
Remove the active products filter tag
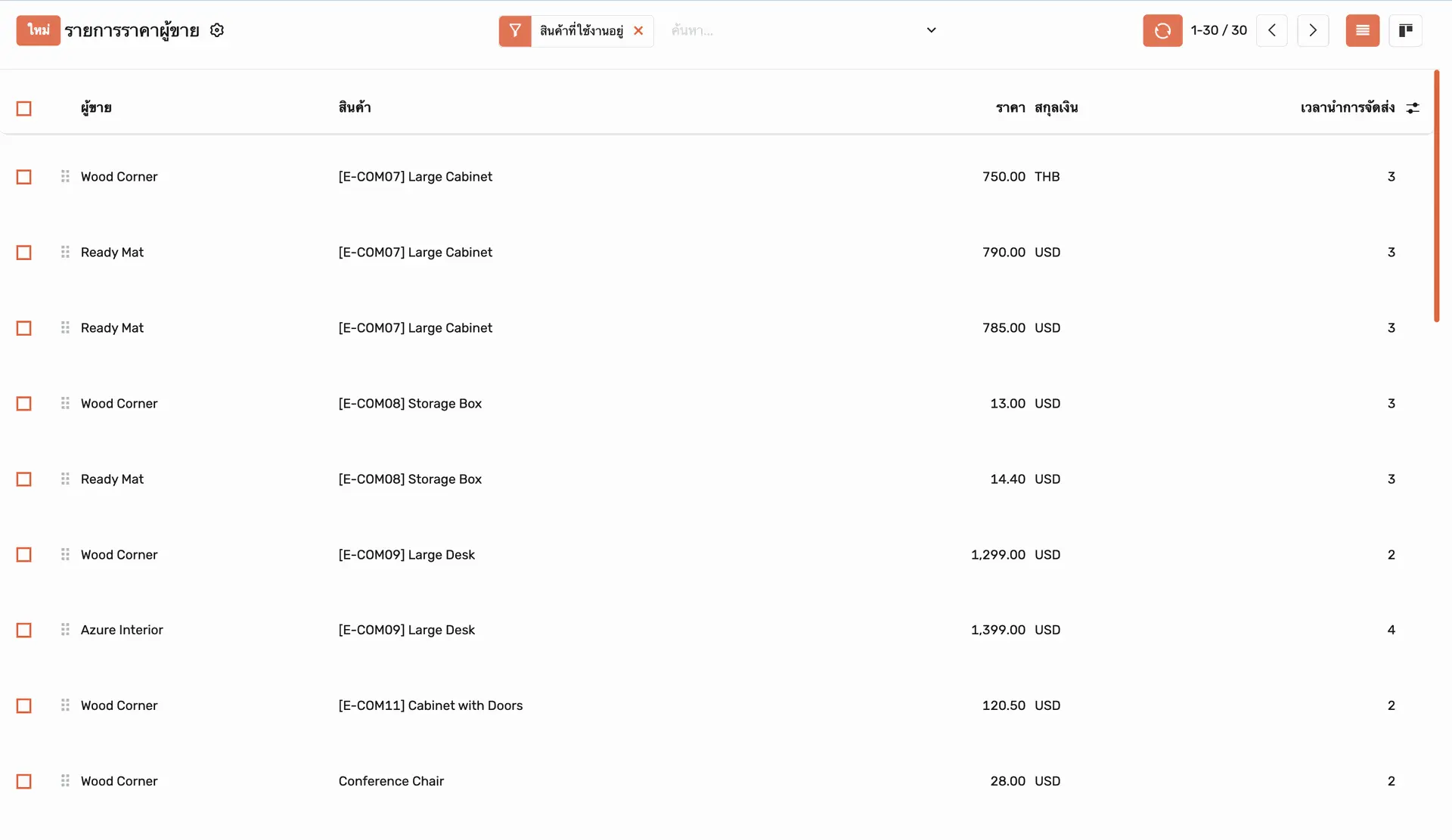638,31
